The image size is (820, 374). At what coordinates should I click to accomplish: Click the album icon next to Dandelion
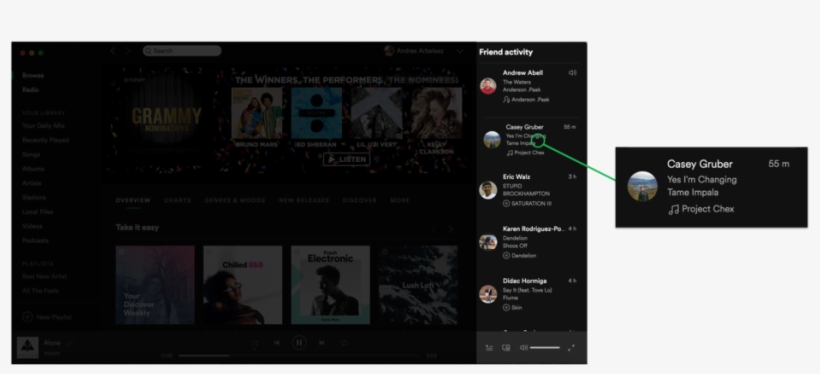pos(506,256)
